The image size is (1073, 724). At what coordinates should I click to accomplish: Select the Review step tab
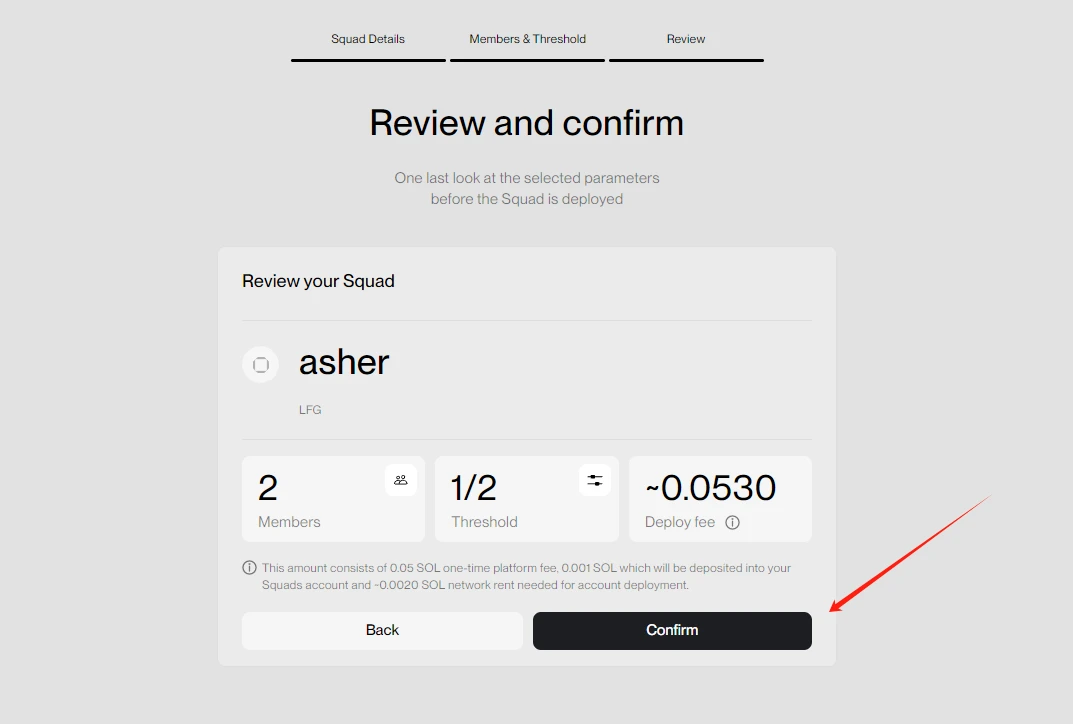point(686,39)
